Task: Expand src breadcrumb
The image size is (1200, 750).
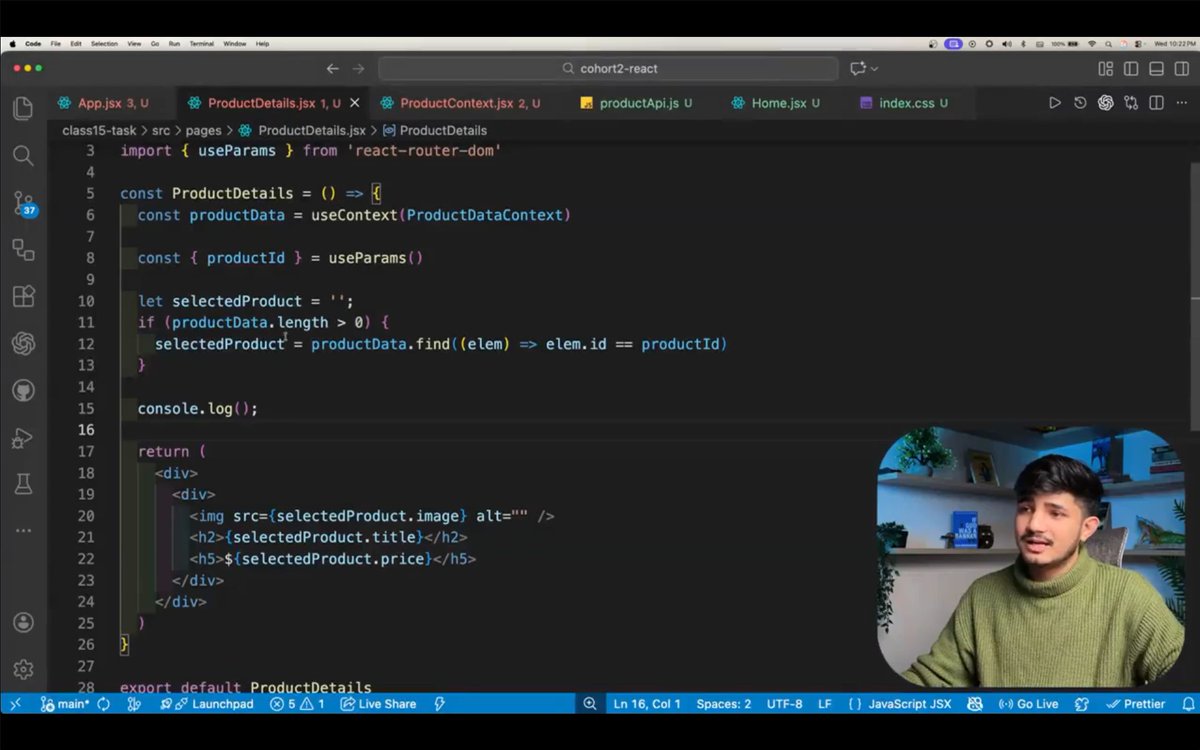Action: pos(161,131)
